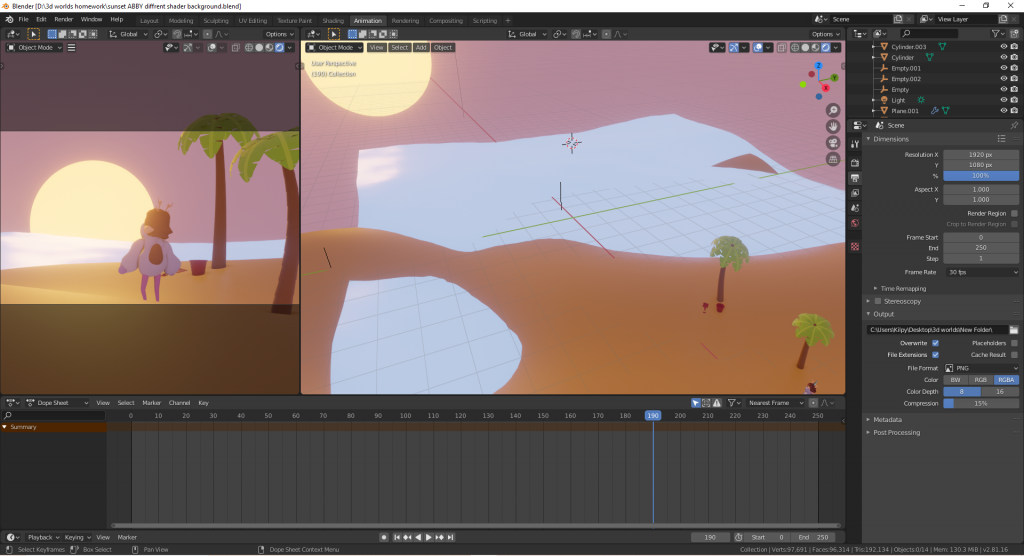Enable the Stereoscopy checkbox
The height and width of the screenshot is (556, 1024).
click(x=878, y=301)
